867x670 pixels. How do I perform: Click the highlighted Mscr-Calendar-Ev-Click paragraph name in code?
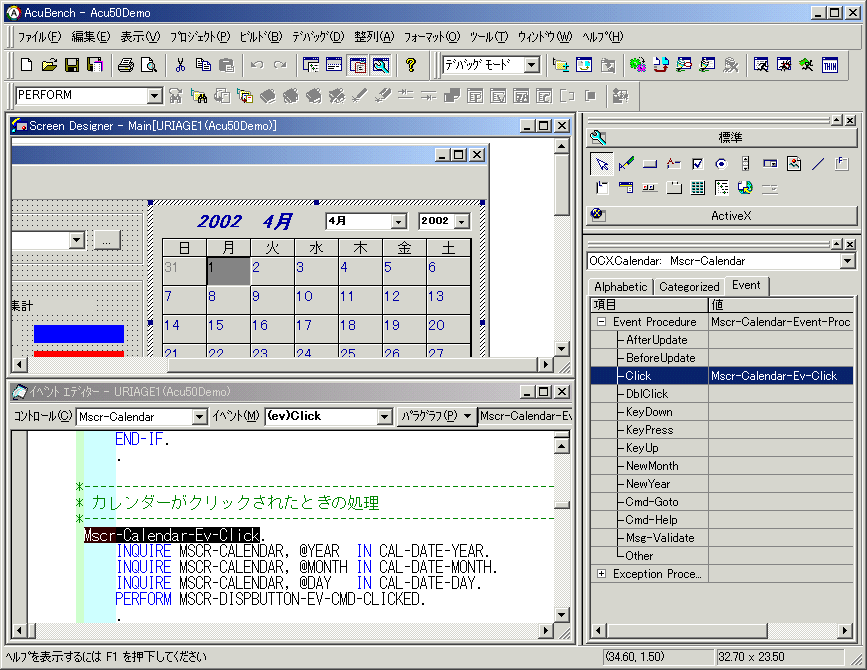172,535
